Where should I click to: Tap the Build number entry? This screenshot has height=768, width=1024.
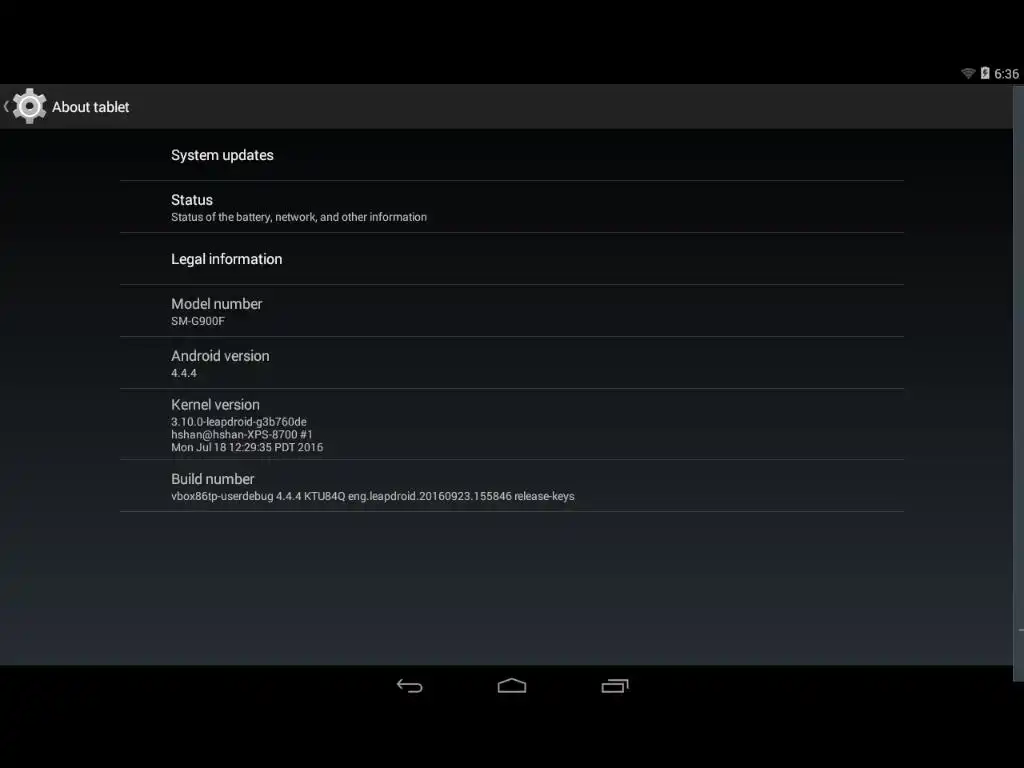point(512,486)
